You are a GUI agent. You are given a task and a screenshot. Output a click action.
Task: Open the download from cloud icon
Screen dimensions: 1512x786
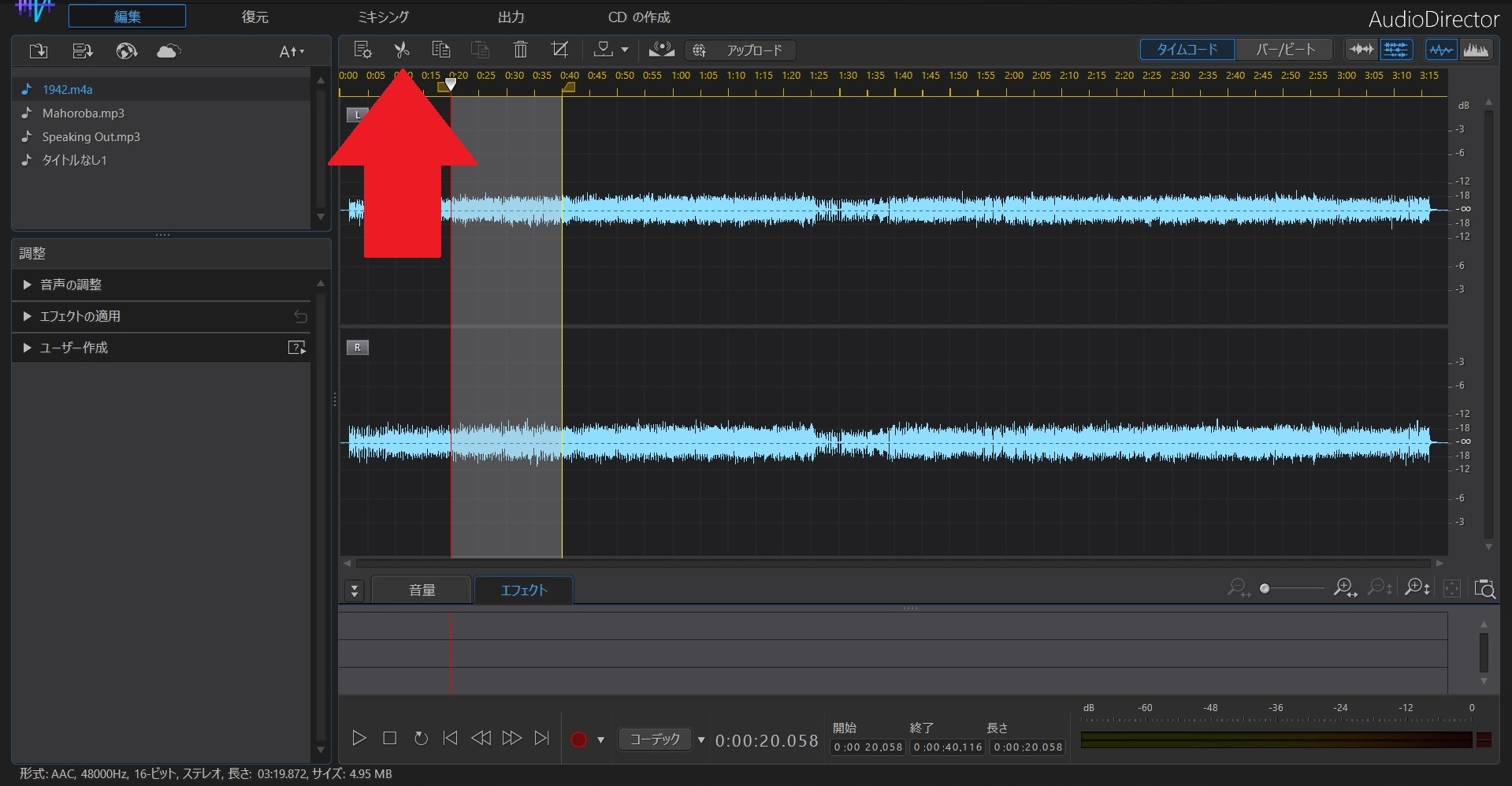point(167,50)
